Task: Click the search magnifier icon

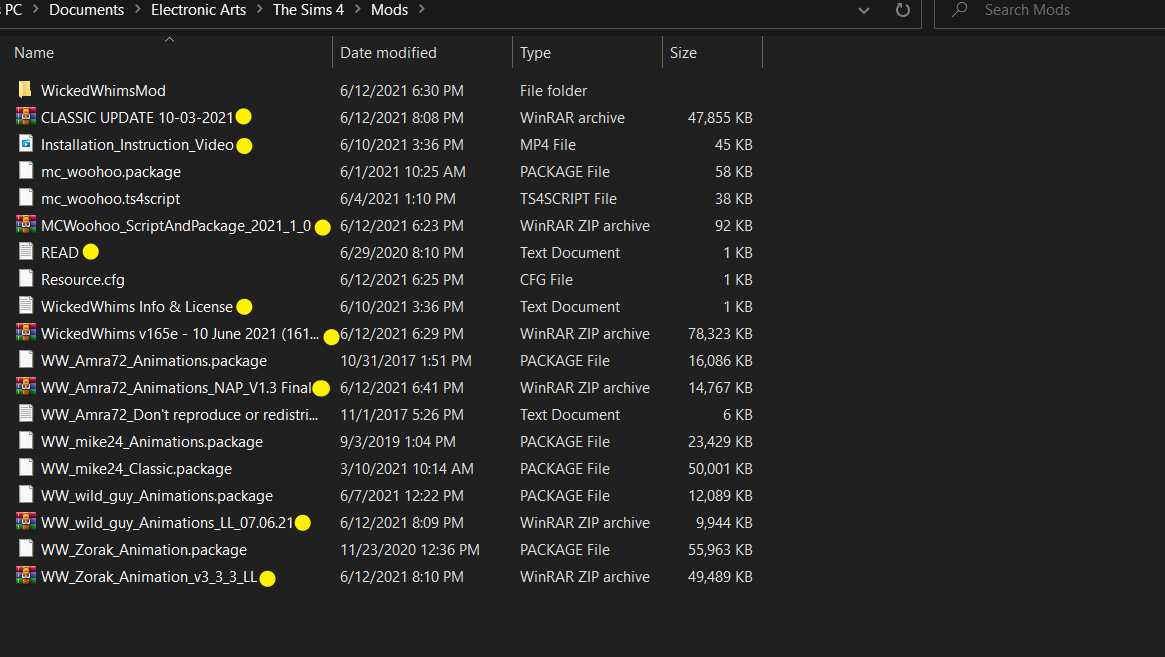Action: [960, 10]
